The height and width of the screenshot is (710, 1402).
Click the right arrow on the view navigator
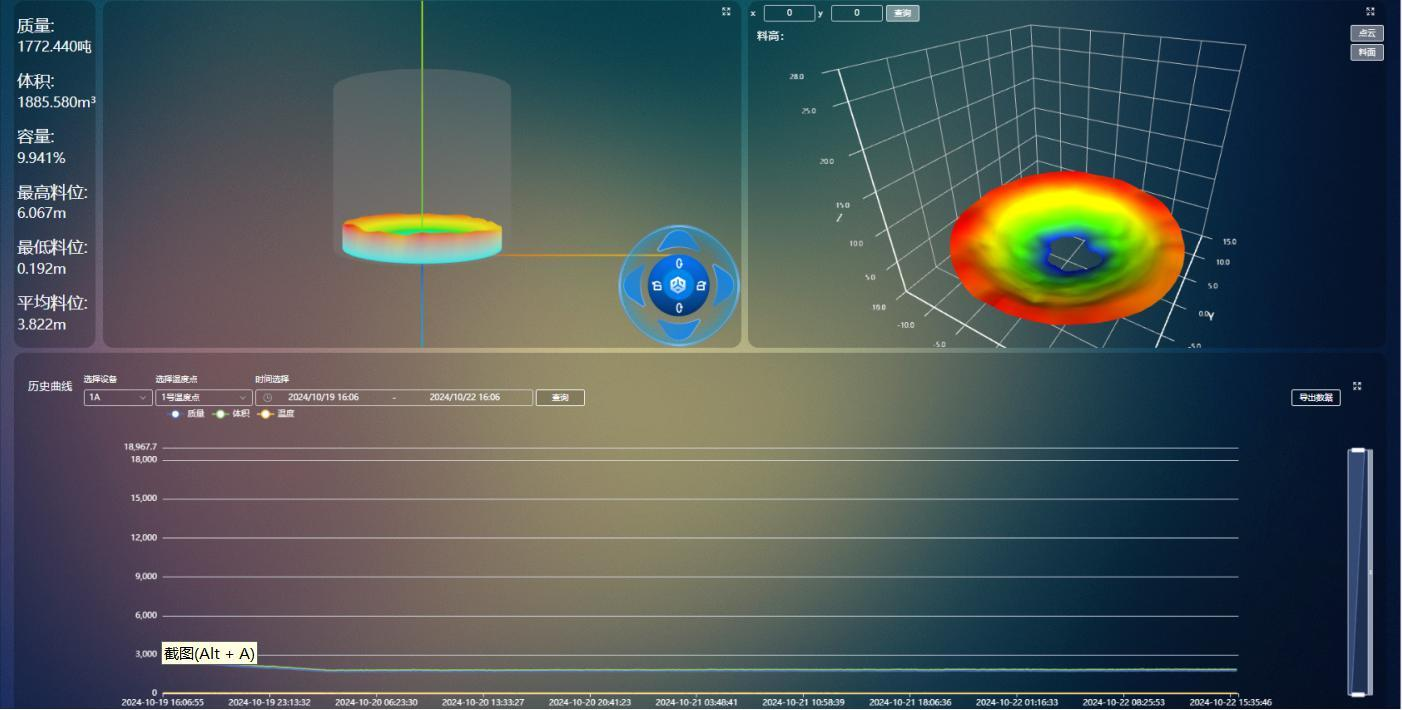[x=723, y=286]
